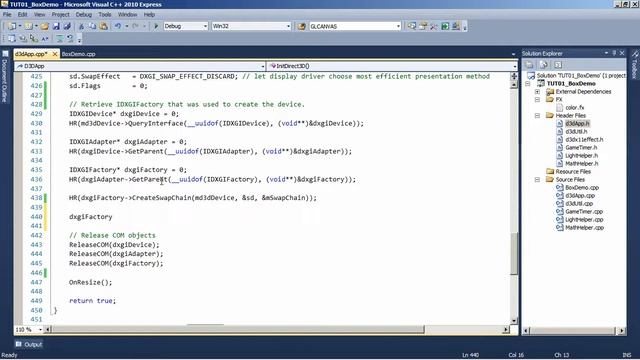Open Solution Explorer window position dropdown arrow

tap(606, 53)
